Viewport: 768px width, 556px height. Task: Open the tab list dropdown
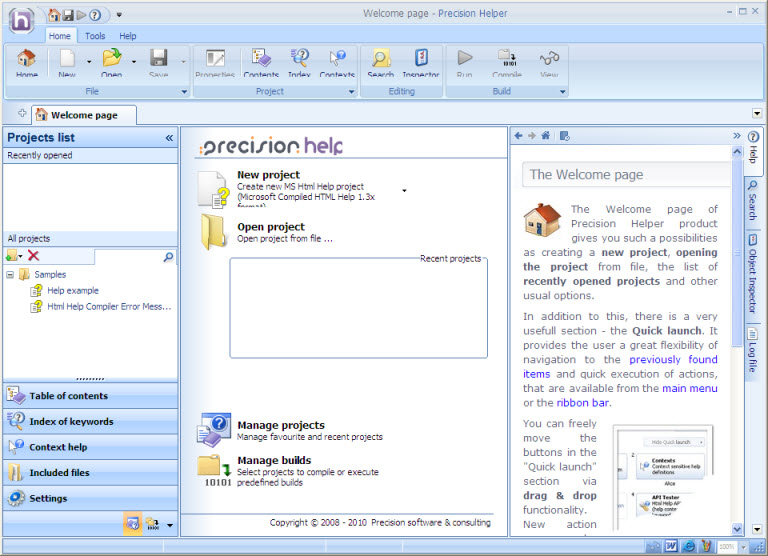point(757,114)
